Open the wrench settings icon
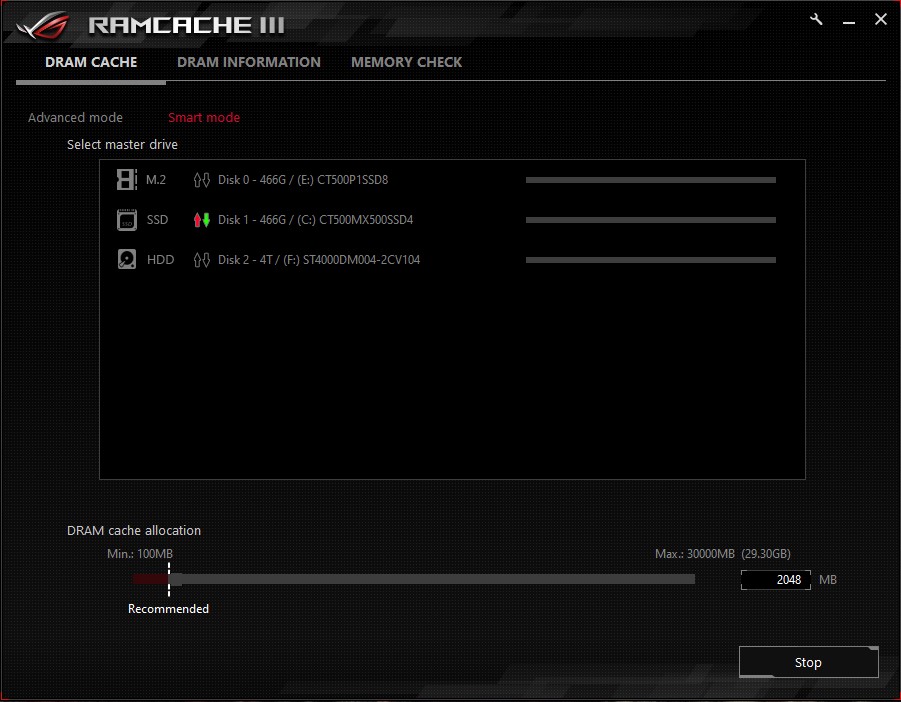Image resolution: width=901 pixels, height=702 pixels. pos(816,20)
